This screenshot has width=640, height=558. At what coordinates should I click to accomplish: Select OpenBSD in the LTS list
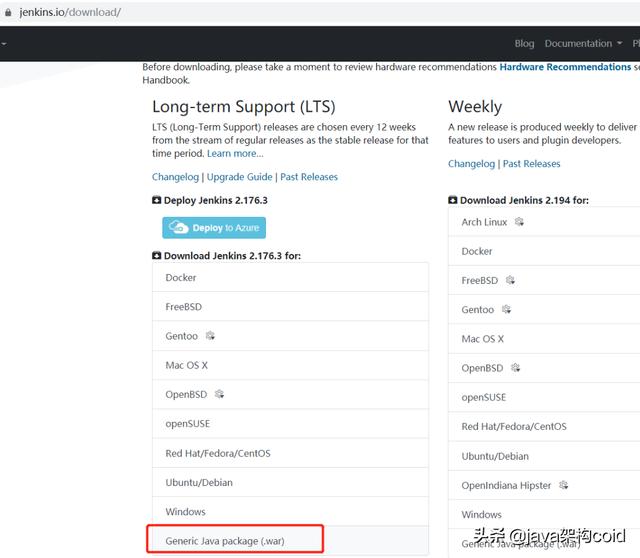[x=290, y=394]
